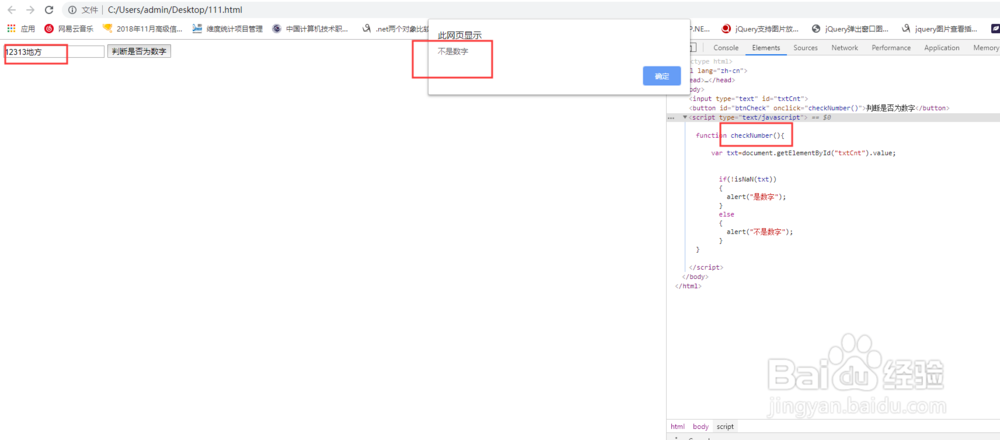Open the jQuery支持图片放 bookmark
Image resolution: width=1000 pixels, height=440 pixels.
(x=760, y=29)
